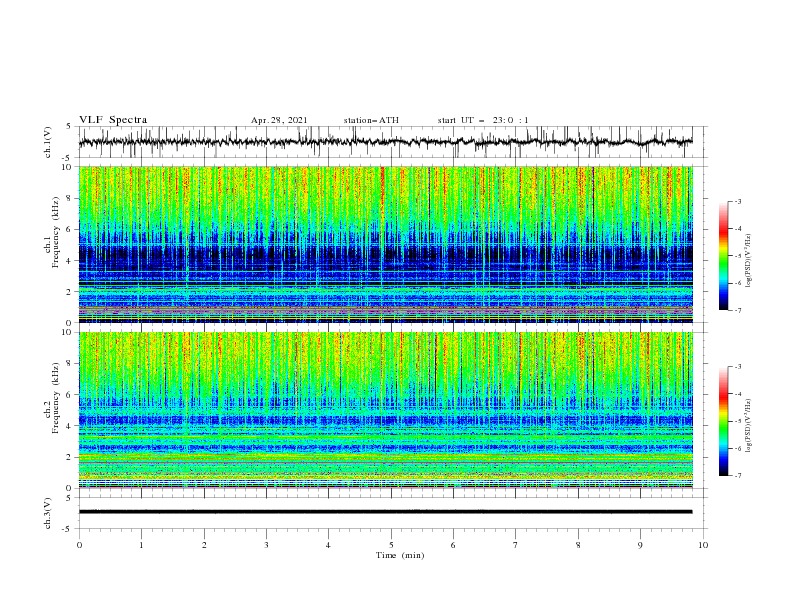792x612 pixels.
Task: Click time axis tick label '3'
Action: point(266,545)
